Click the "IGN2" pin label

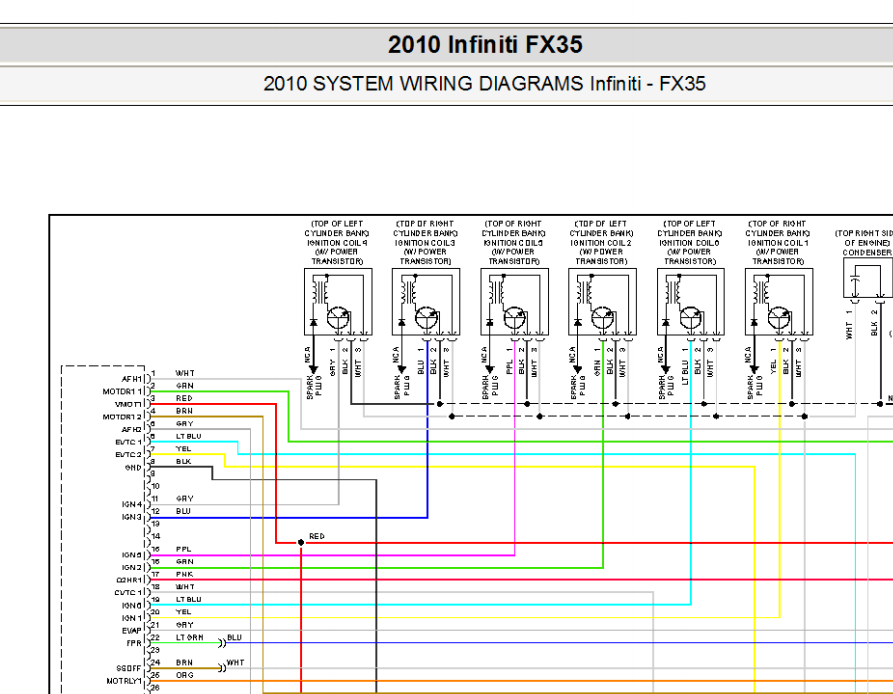tap(132, 568)
